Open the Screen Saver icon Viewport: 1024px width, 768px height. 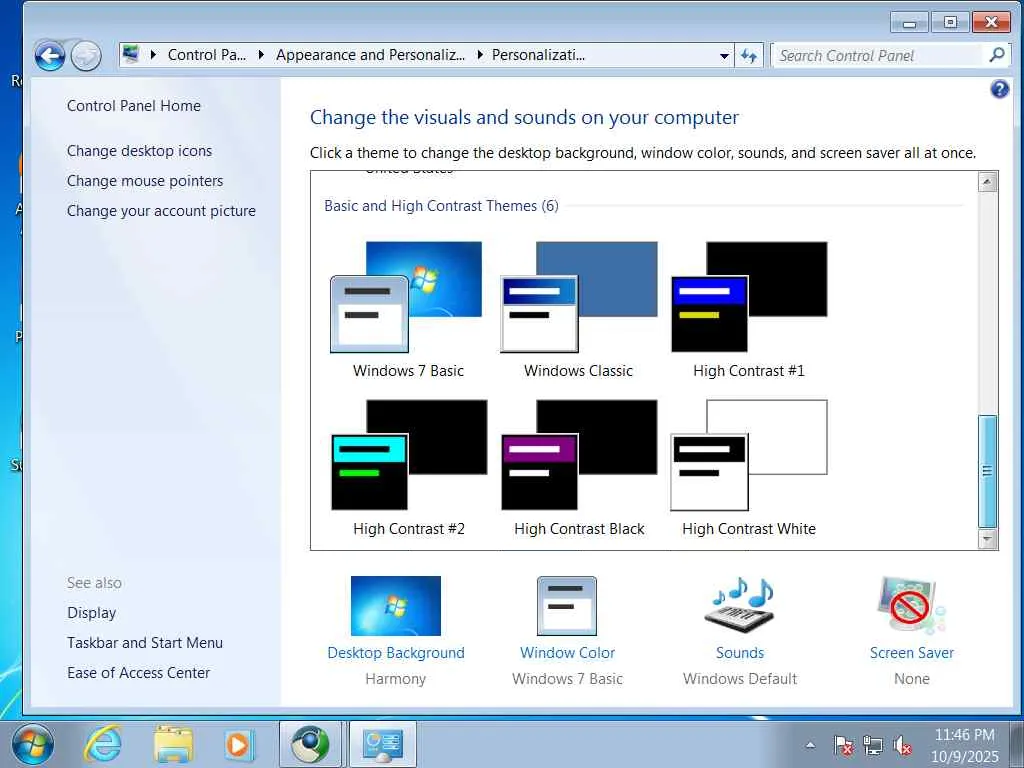(x=912, y=605)
